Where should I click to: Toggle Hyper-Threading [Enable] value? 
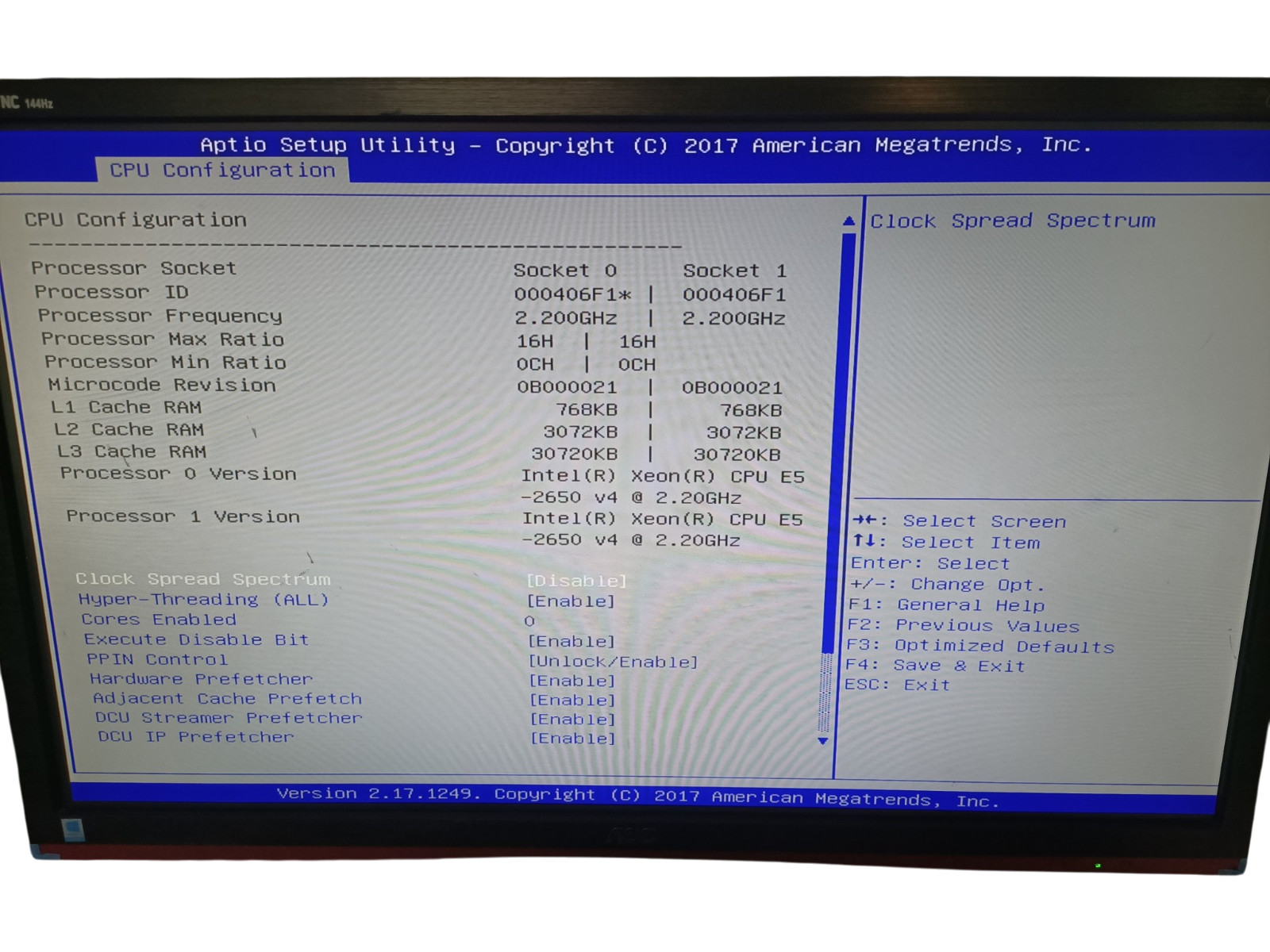tap(571, 601)
